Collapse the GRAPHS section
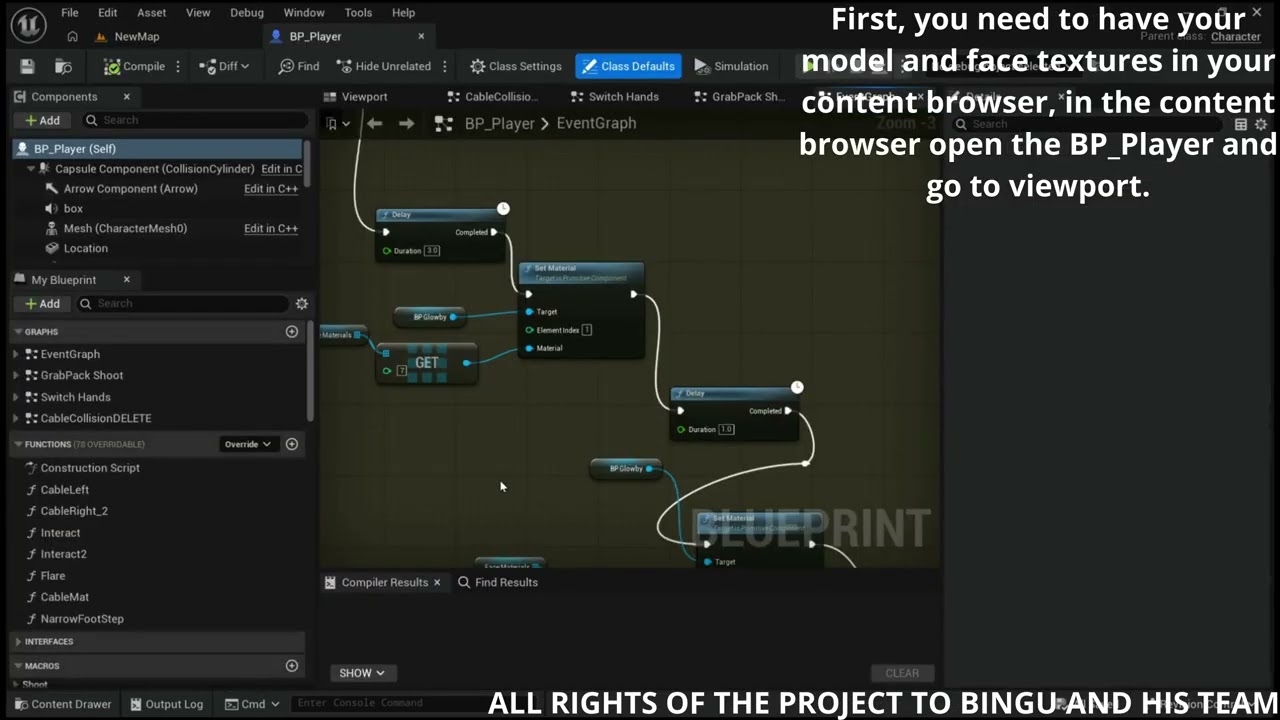Image resolution: width=1280 pixels, height=720 pixels. (18, 332)
